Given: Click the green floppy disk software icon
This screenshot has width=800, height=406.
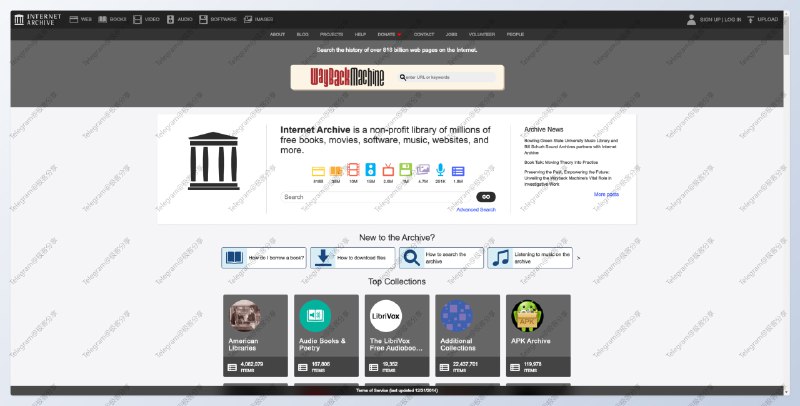Looking at the screenshot, I should [405, 171].
